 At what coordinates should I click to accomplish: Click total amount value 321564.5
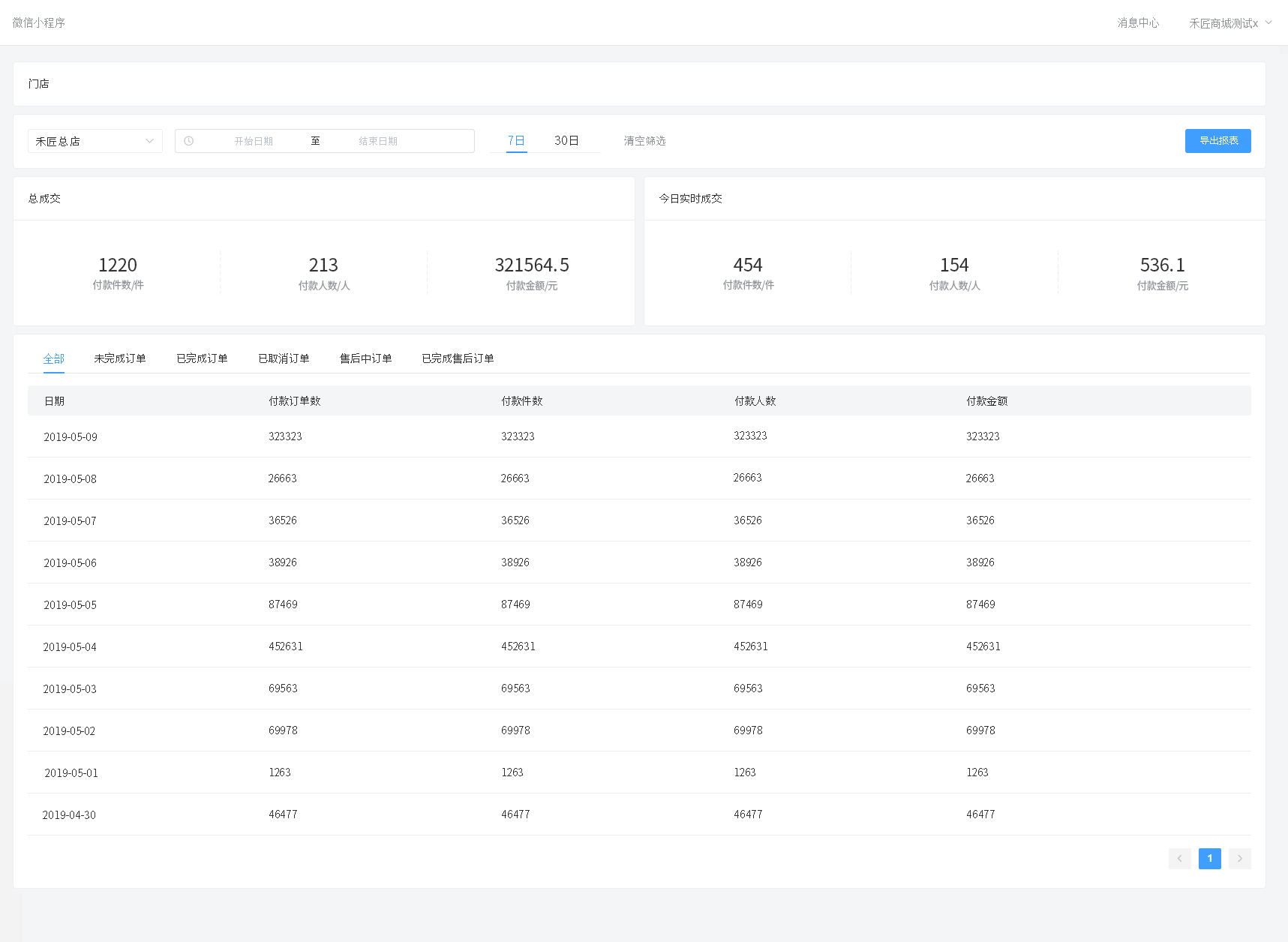532,265
